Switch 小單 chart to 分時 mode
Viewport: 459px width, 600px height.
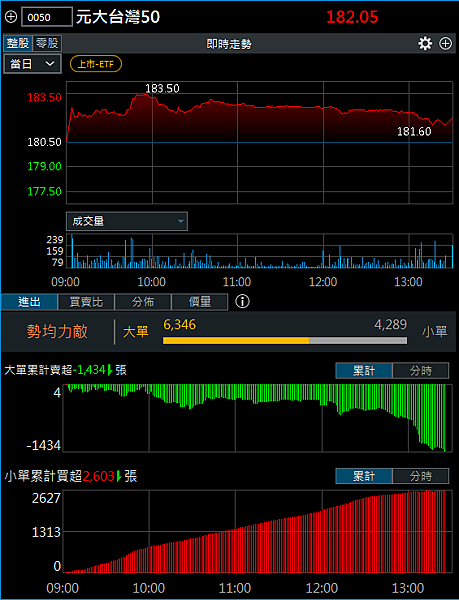[x=420, y=476]
